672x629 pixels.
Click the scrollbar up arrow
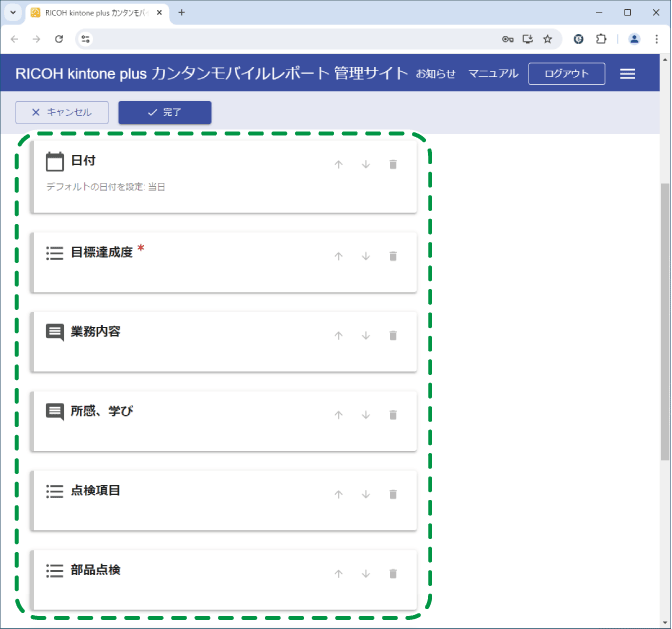tap(665, 60)
